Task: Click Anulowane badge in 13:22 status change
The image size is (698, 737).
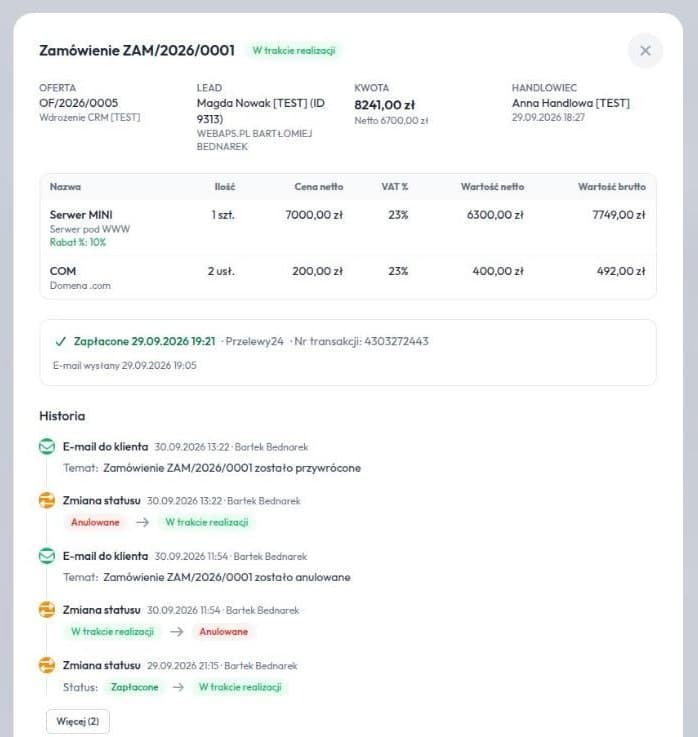Action: coord(95,522)
